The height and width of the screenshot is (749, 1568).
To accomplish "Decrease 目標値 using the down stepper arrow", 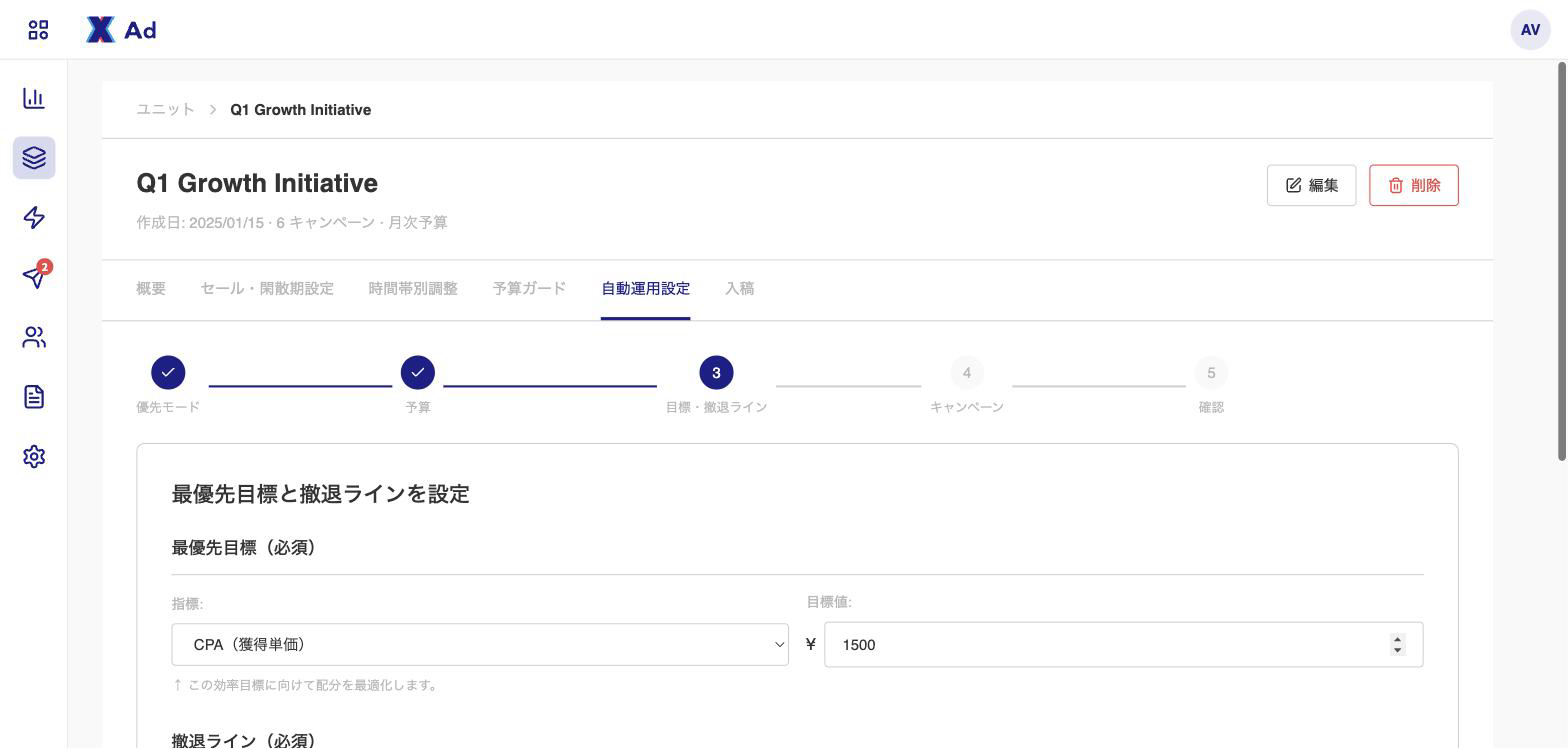I will [x=1397, y=651].
